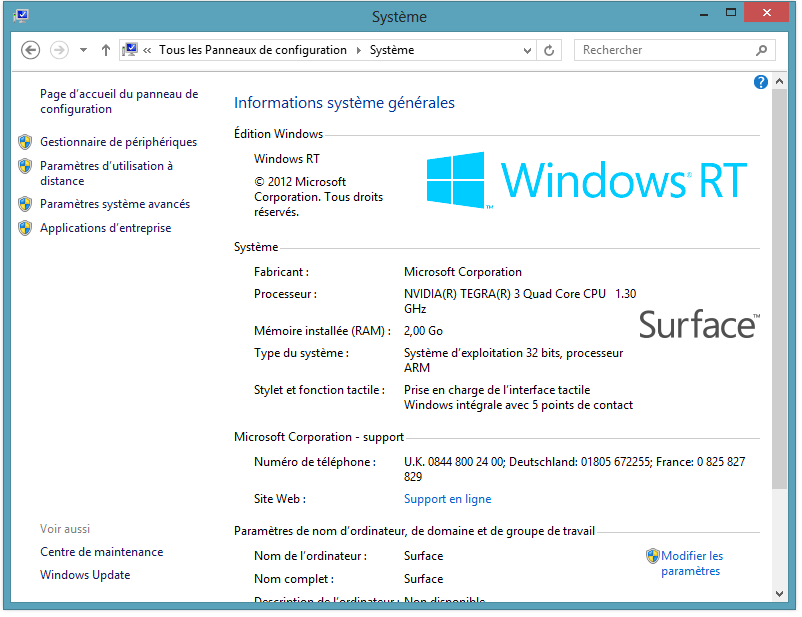Click the double chevron at breadcrumb start
Screen dimensions: 802x617
pos(147,50)
